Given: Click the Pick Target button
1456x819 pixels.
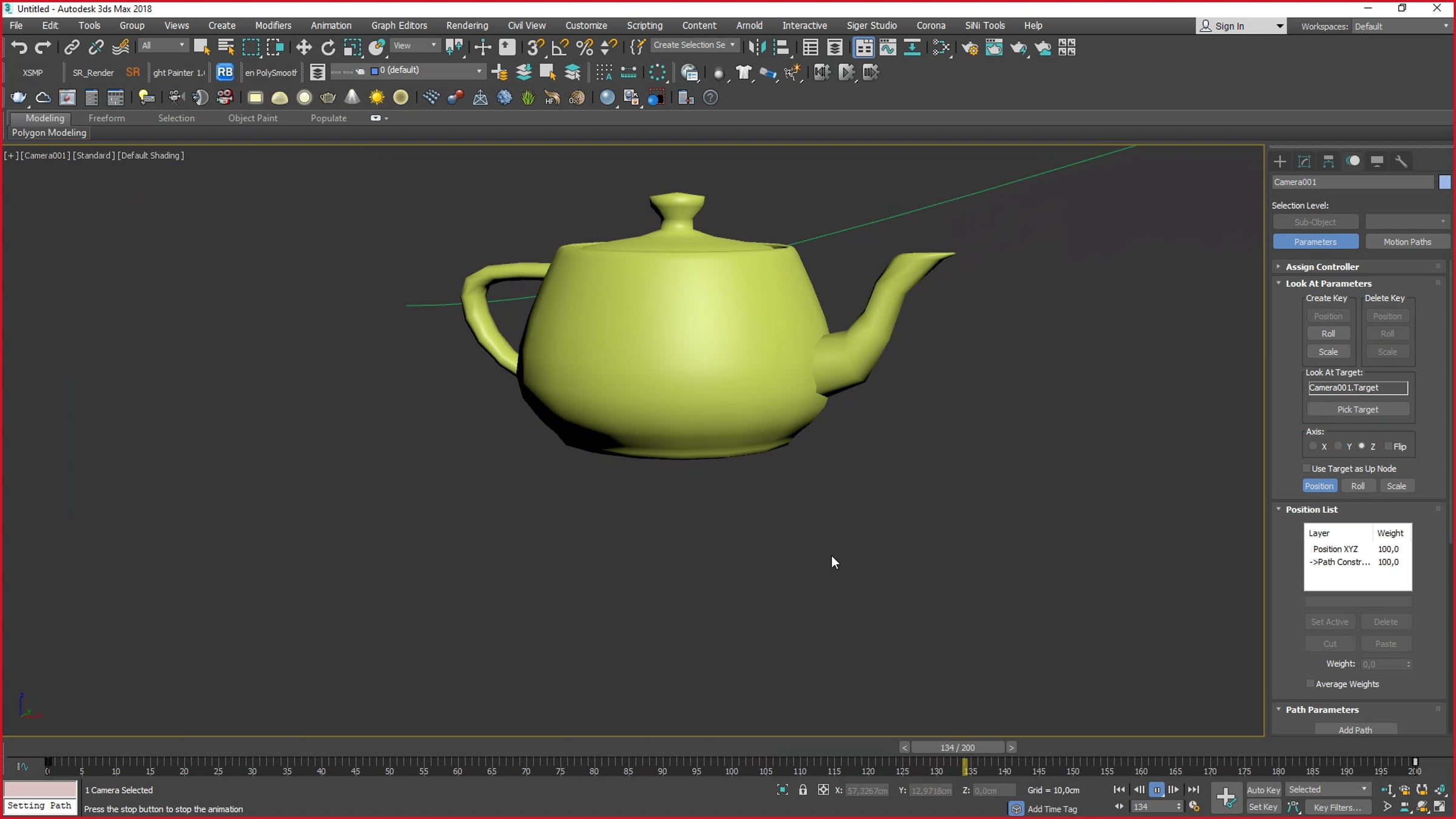Looking at the screenshot, I should tap(1358, 409).
